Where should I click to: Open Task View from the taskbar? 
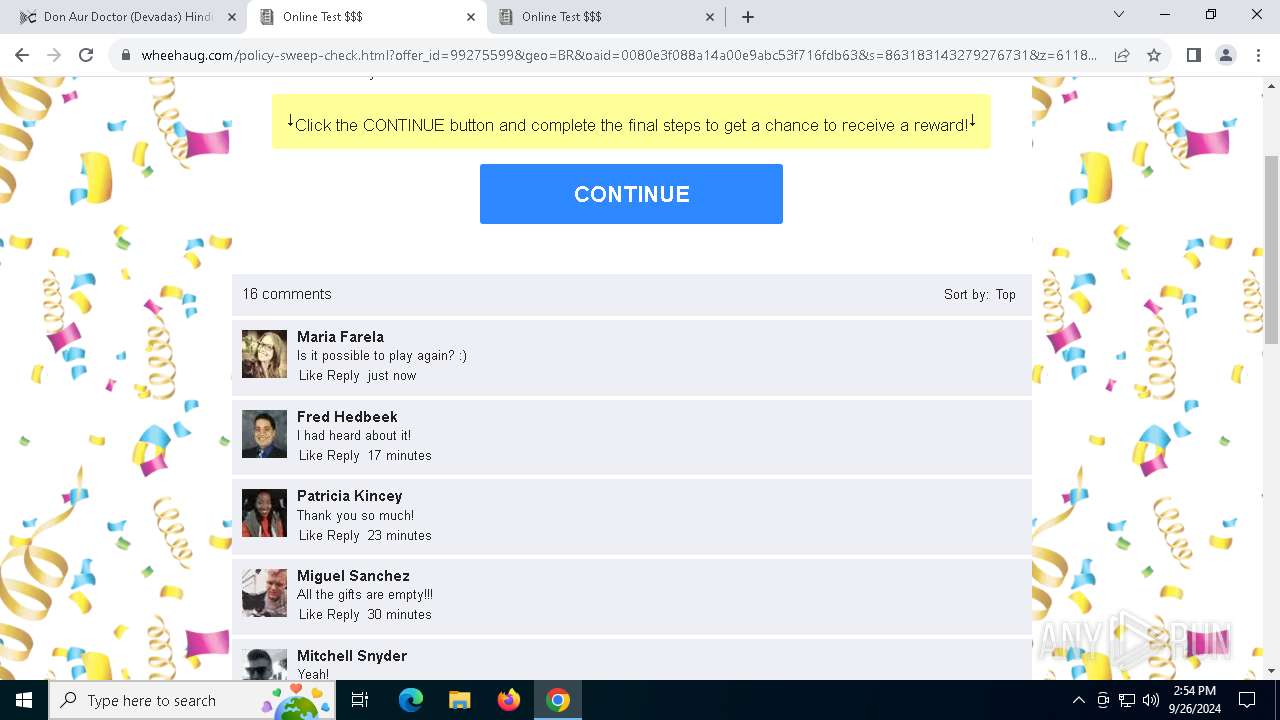tap(360, 700)
